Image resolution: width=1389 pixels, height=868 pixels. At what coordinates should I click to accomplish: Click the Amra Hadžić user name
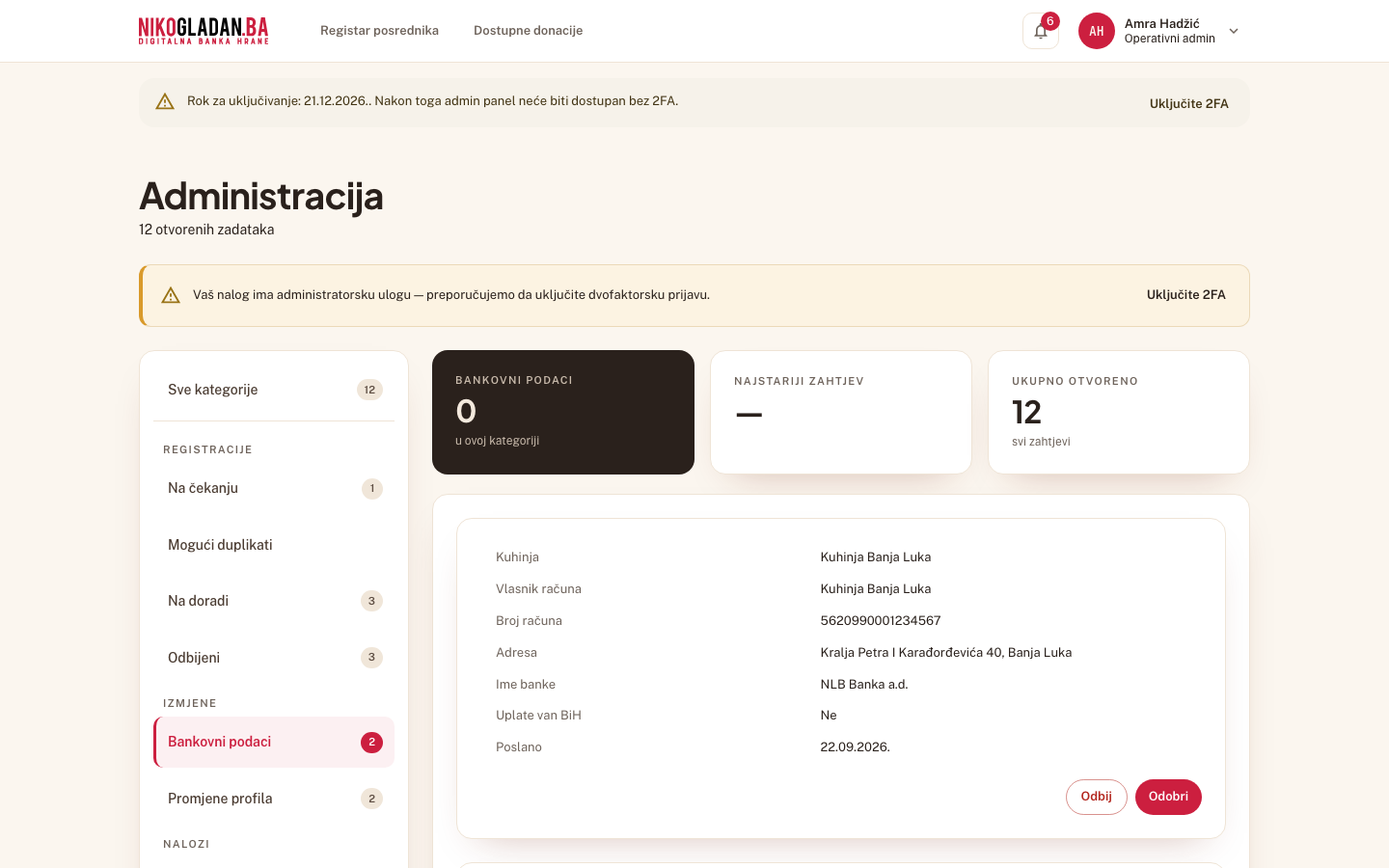click(x=1162, y=23)
